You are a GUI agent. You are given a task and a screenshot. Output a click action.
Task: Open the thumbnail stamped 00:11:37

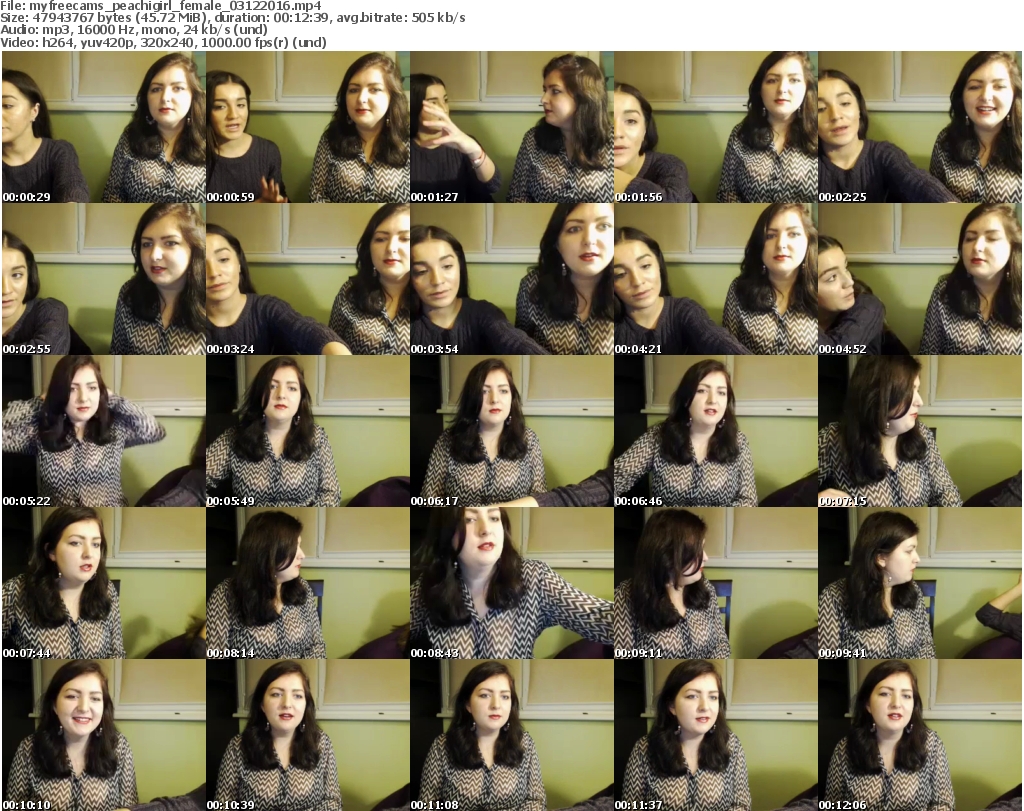(716, 735)
